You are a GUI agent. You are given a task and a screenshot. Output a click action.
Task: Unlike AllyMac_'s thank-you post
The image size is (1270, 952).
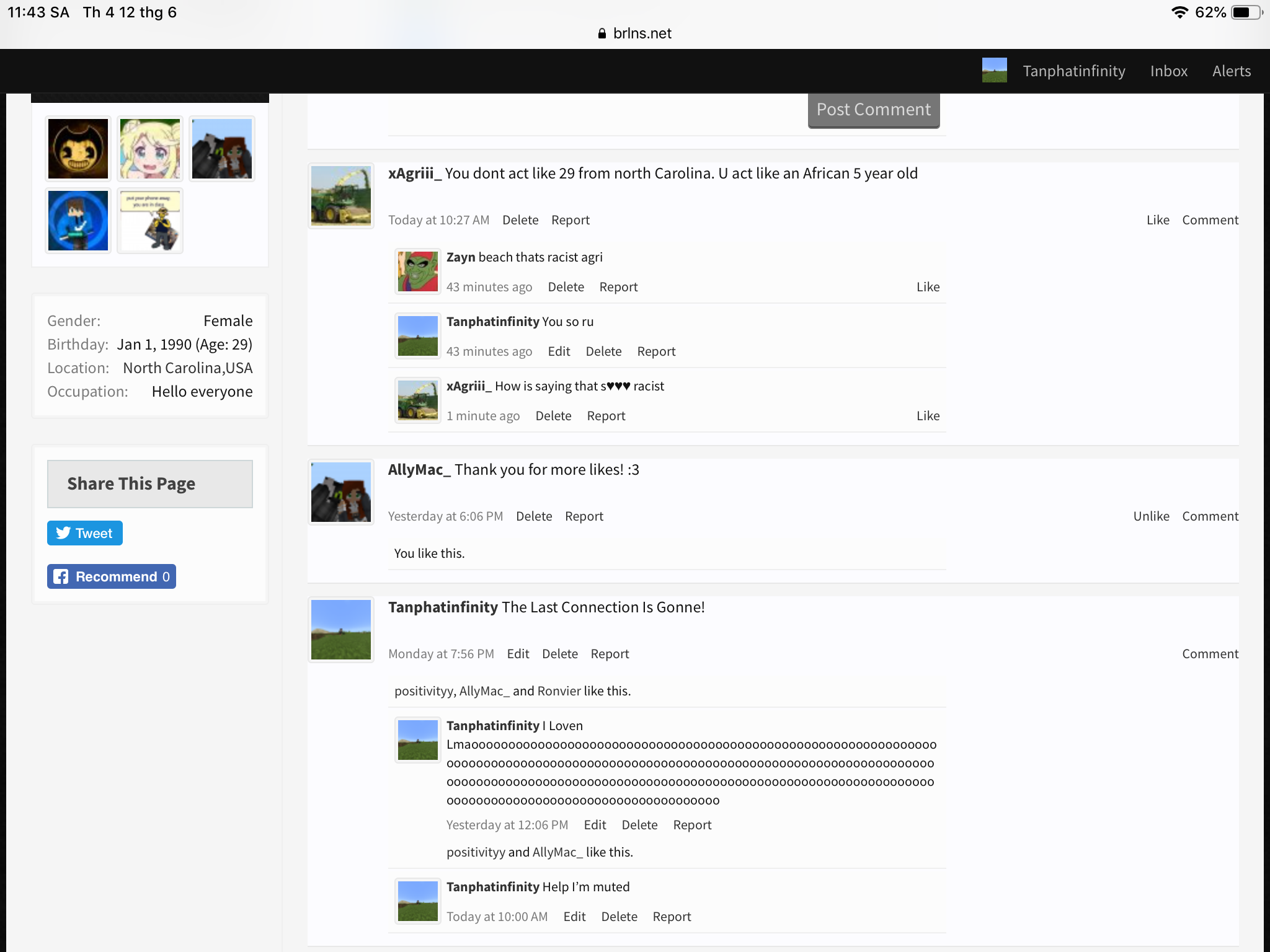pyautogui.click(x=1151, y=516)
